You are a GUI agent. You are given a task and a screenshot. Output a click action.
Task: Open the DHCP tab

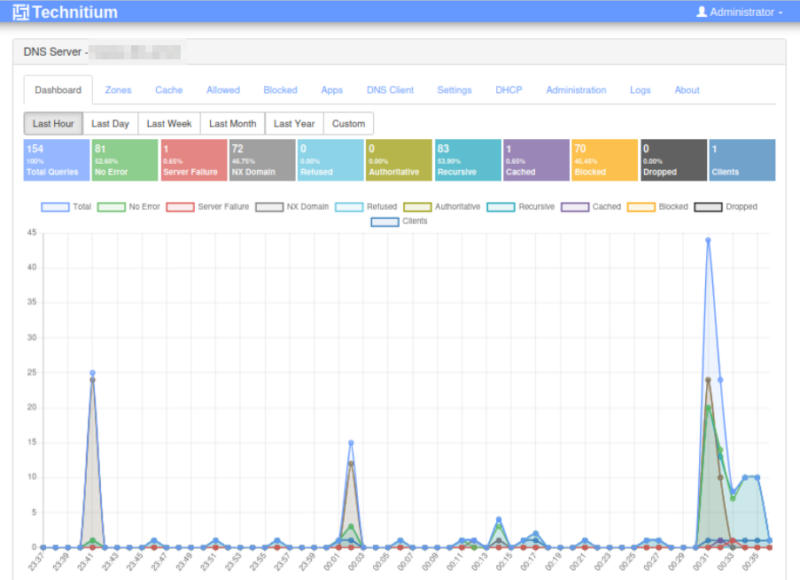(x=509, y=89)
